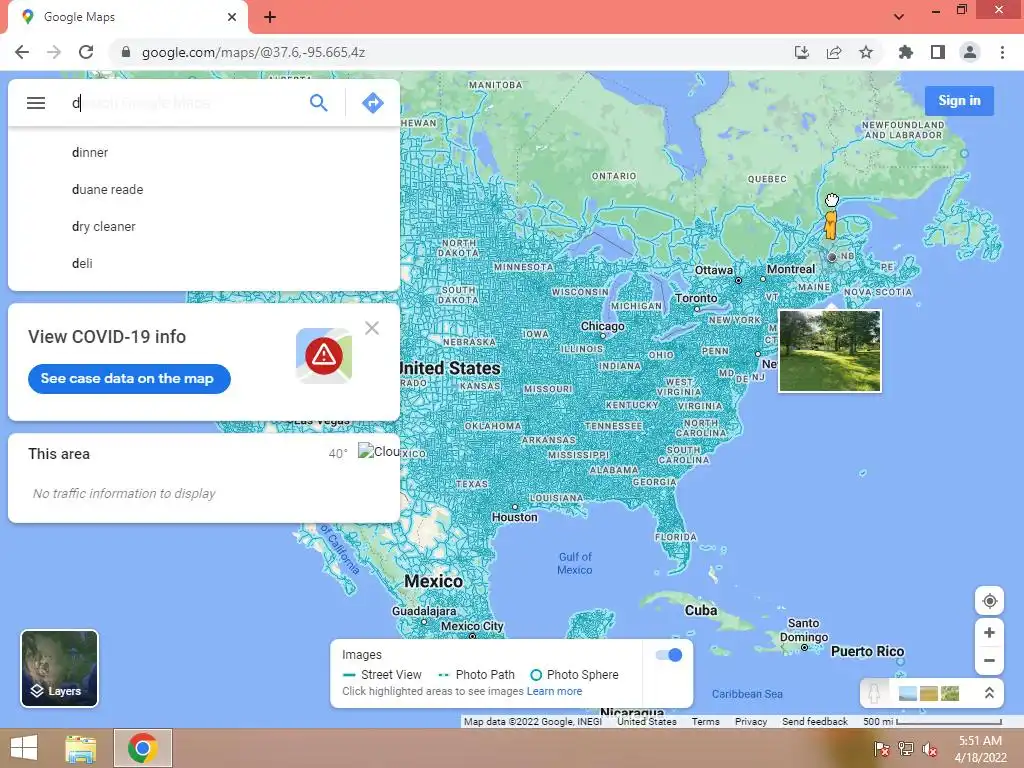Viewport: 1024px width, 768px height.
Task: Expand the imagery strip with double chevron
Action: pyautogui.click(x=989, y=693)
